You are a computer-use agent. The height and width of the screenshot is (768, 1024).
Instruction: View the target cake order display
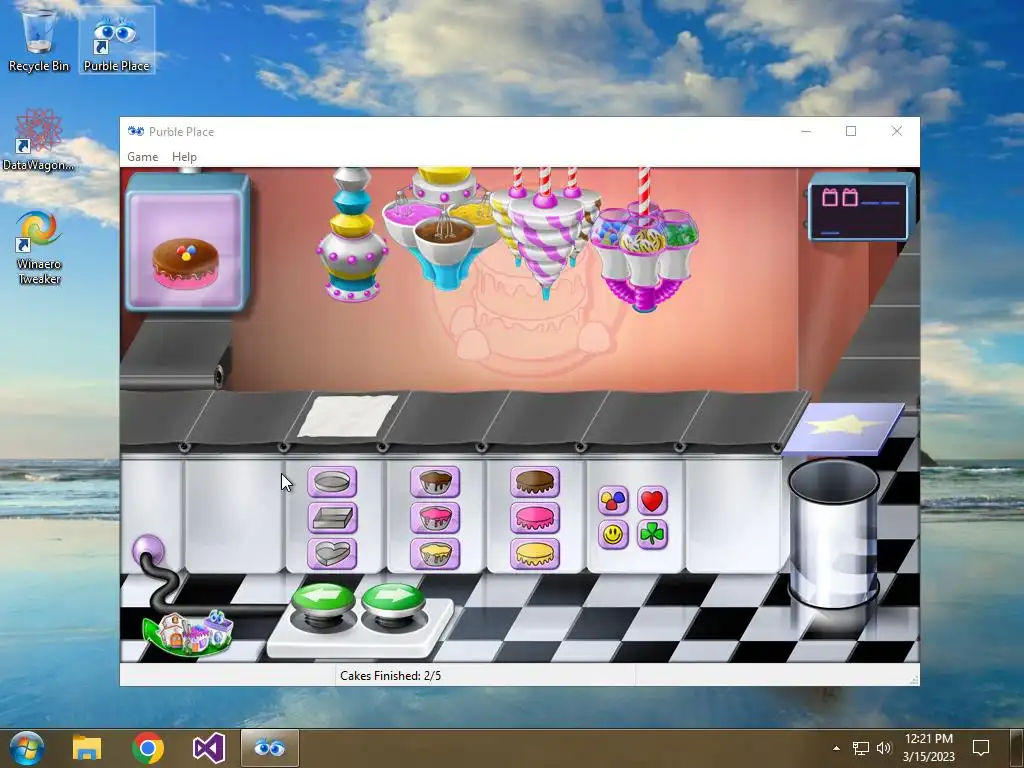[x=187, y=242]
